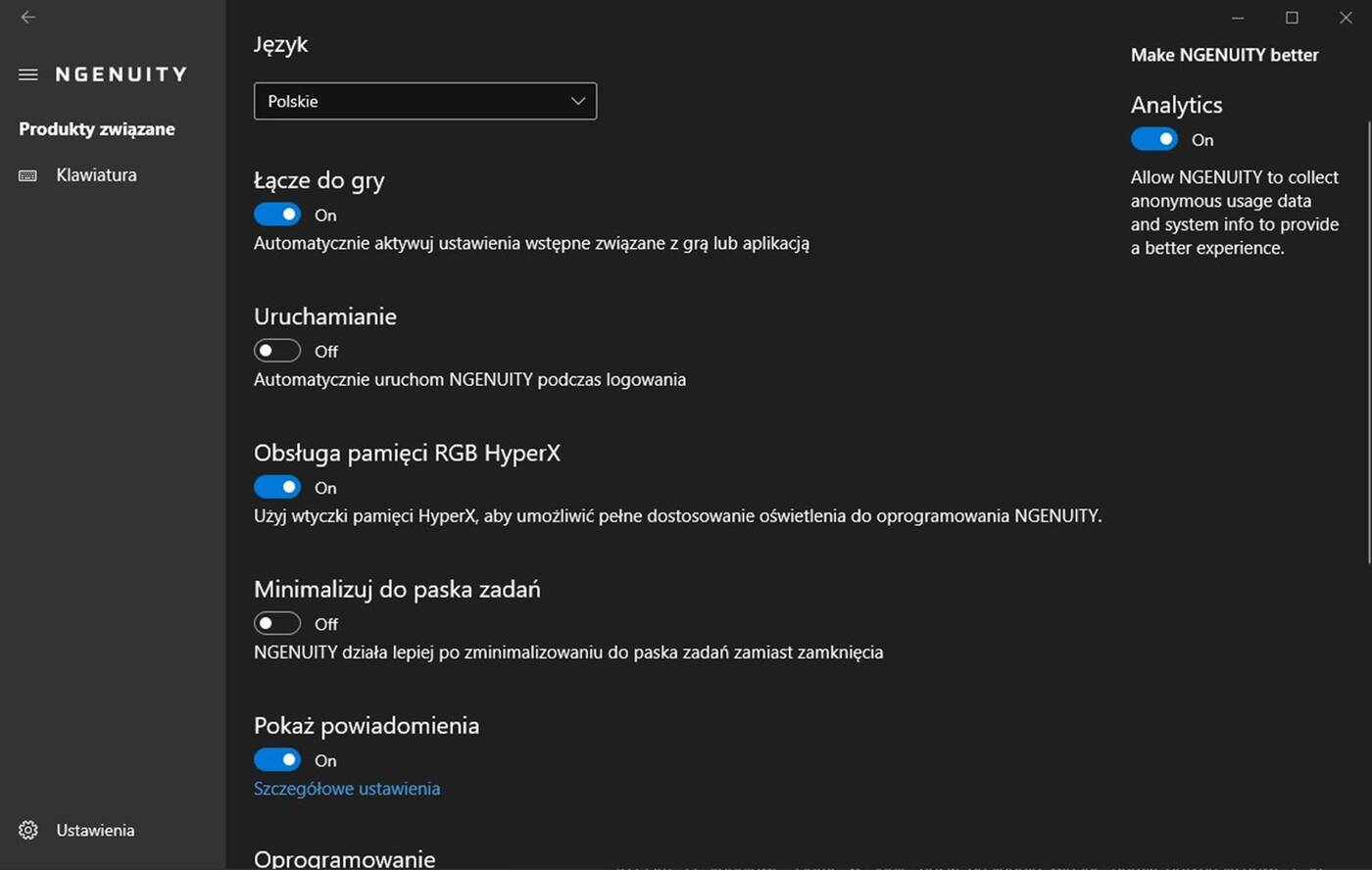Open the Język language dropdown
The width and height of the screenshot is (1372, 870).
click(424, 101)
